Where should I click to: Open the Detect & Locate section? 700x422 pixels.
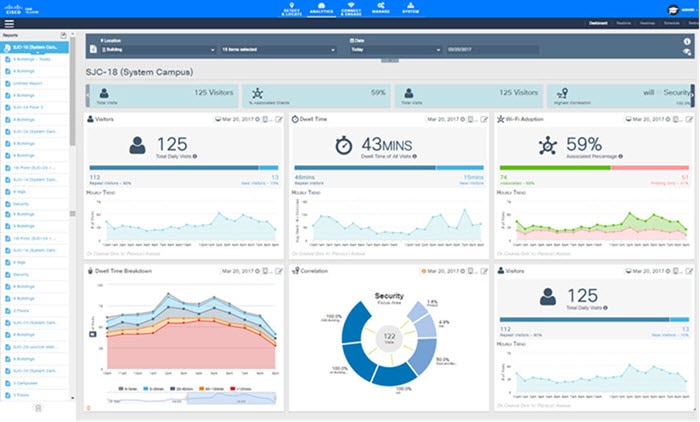coord(291,9)
